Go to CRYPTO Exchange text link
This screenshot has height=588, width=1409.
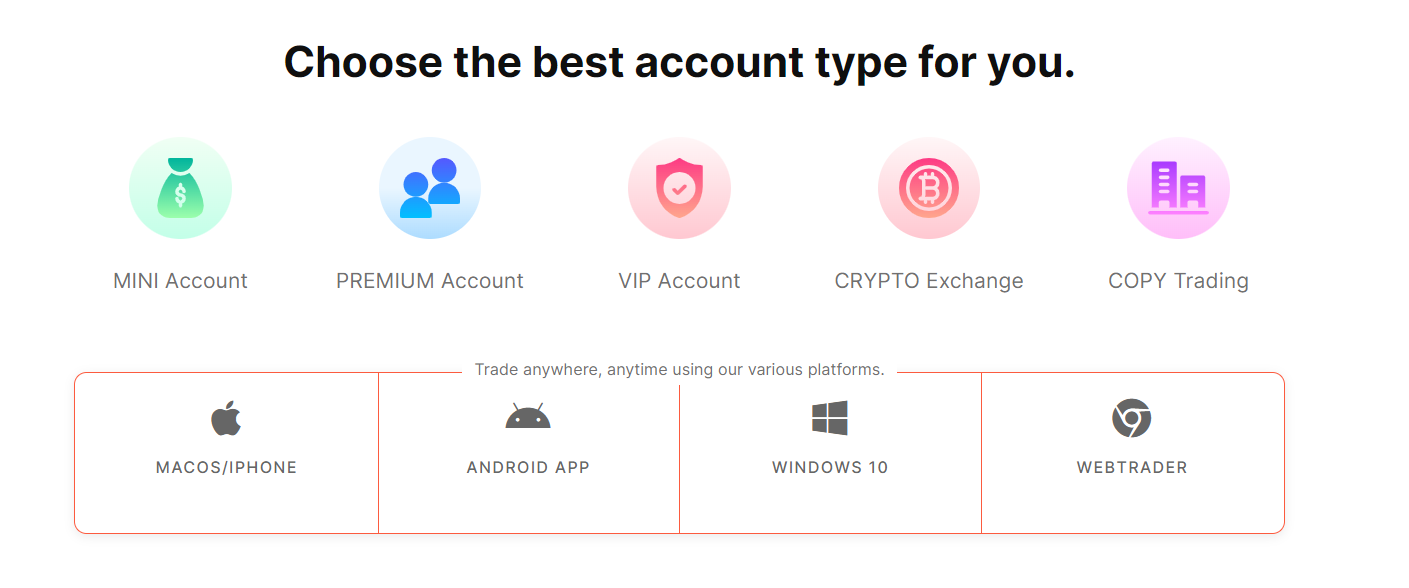click(x=929, y=281)
